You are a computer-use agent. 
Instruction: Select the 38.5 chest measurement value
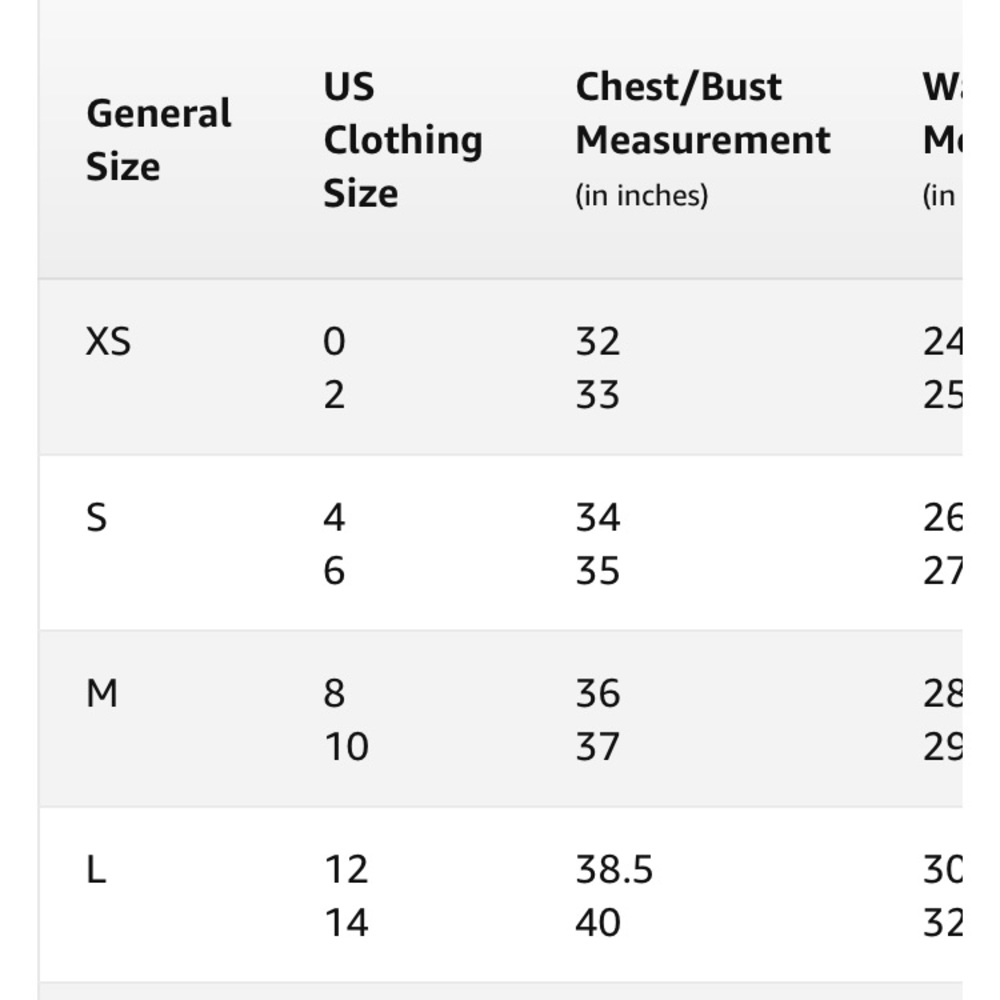pyautogui.click(x=613, y=870)
